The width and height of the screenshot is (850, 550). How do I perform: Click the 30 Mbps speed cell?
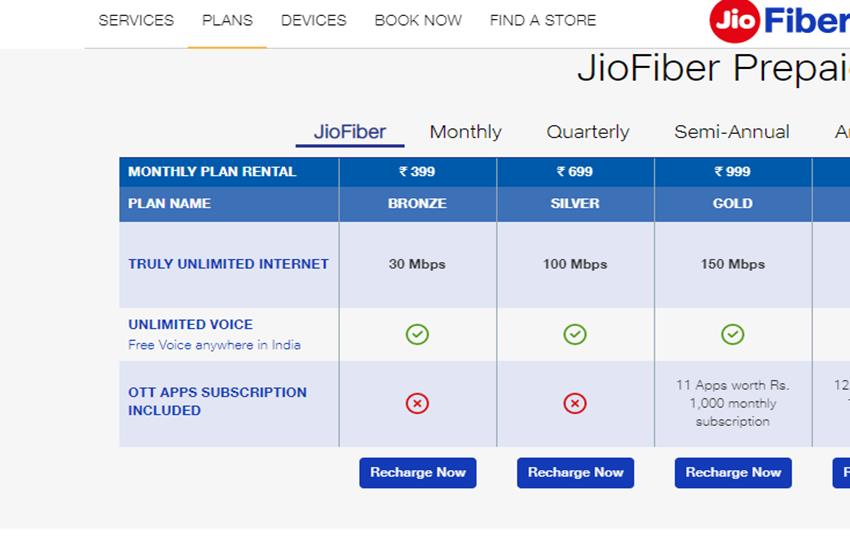[x=417, y=264]
